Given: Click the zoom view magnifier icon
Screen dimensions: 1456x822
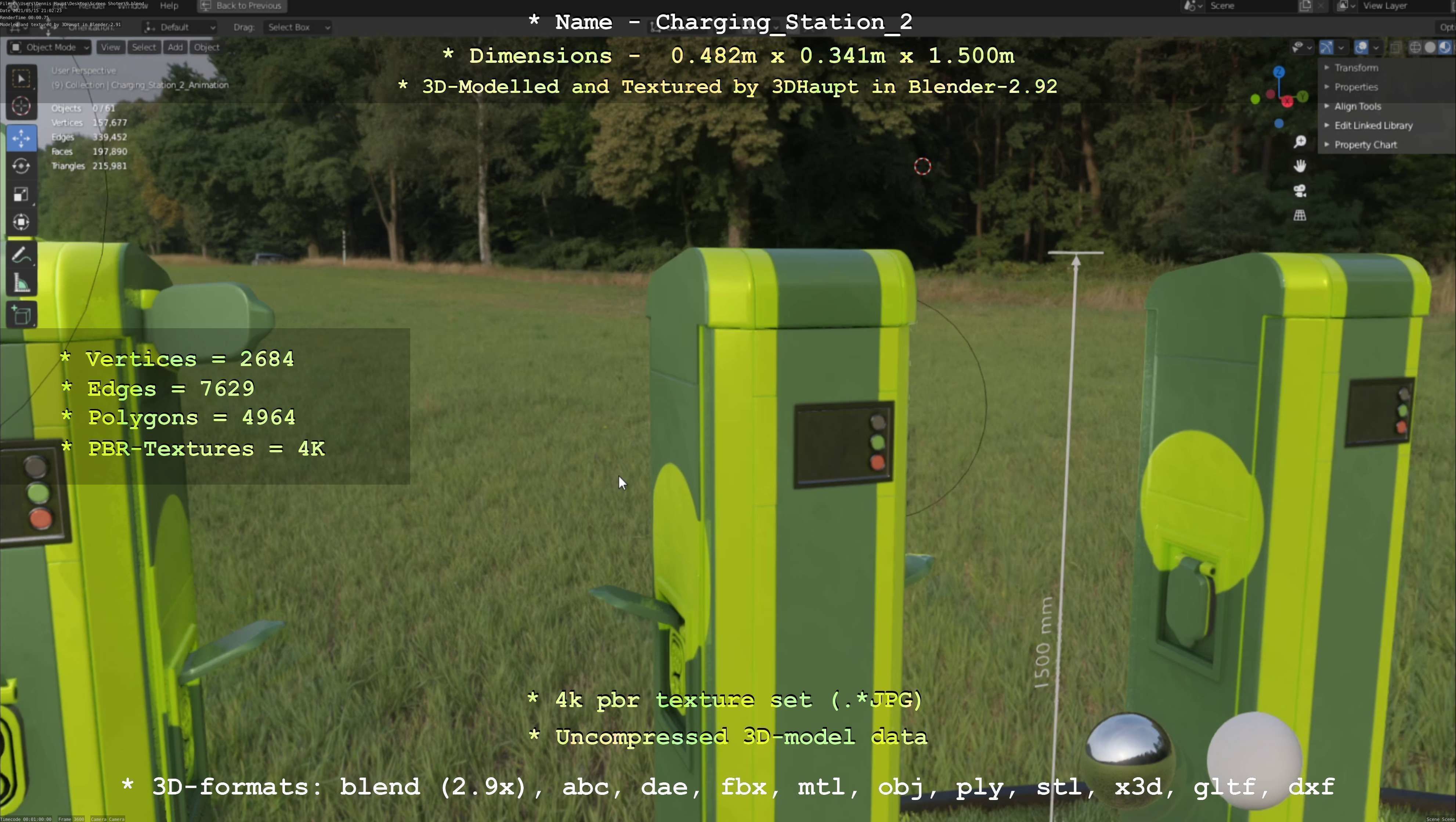Looking at the screenshot, I should coord(1300,141).
